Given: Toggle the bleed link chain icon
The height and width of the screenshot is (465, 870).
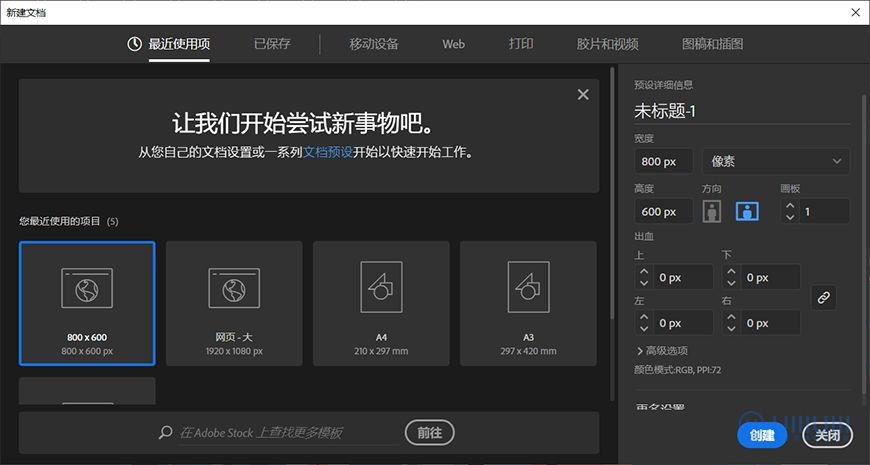Looking at the screenshot, I should [x=824, y=298].
